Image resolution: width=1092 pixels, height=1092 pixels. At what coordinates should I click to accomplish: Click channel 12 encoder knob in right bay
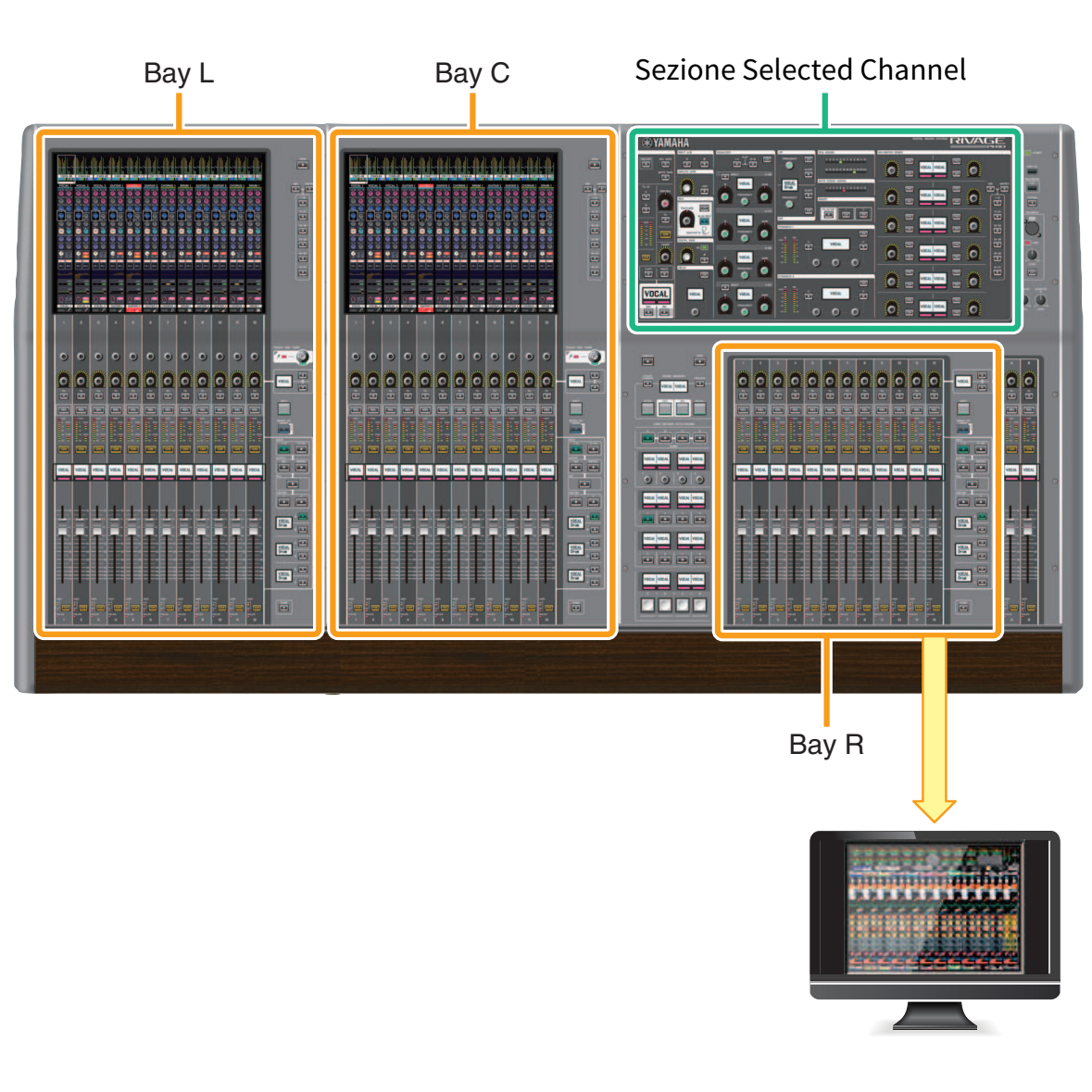point(934,379)
